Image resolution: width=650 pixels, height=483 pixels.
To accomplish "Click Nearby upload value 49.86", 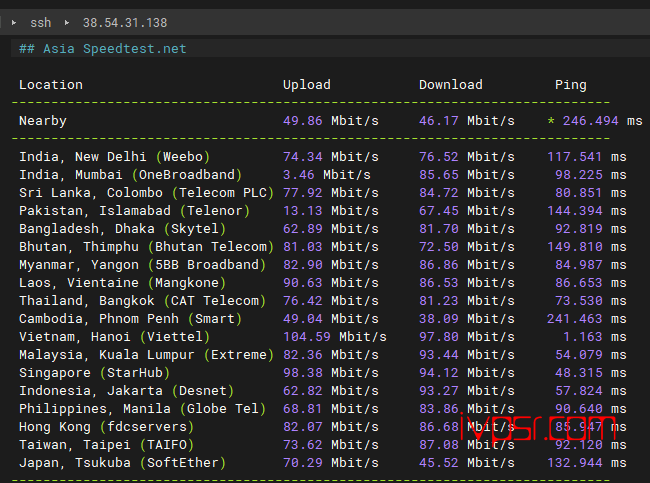I will coord(303,121).
